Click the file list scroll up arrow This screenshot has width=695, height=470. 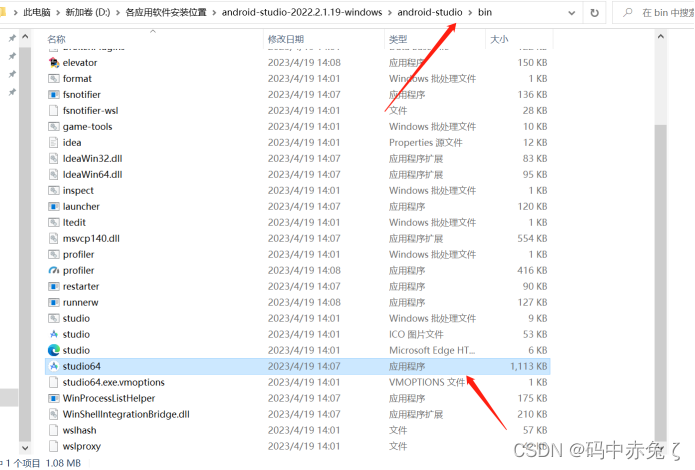(x=660, y=37)
